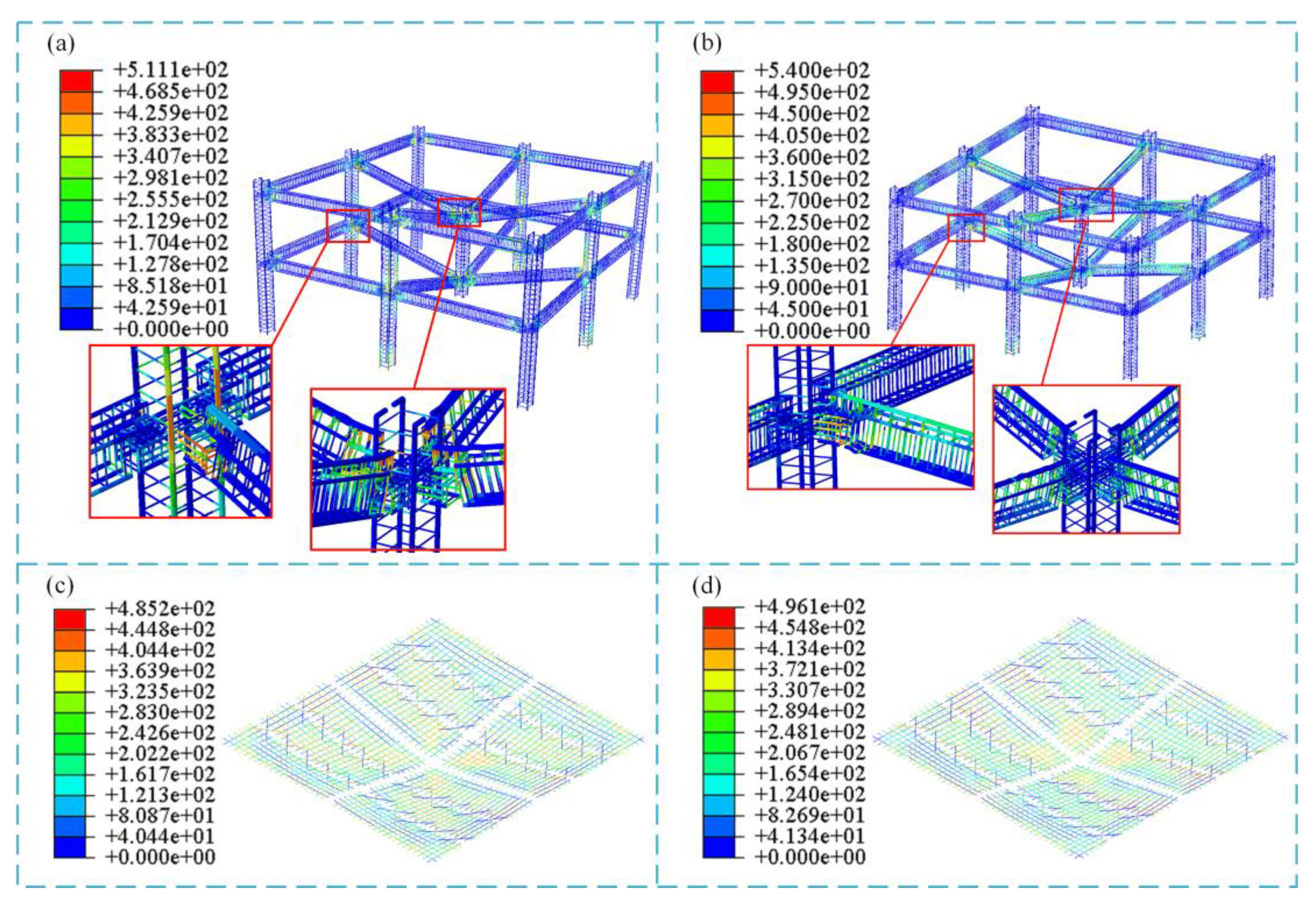Open the right joint inset in panel (b)

coord(1087,459)
